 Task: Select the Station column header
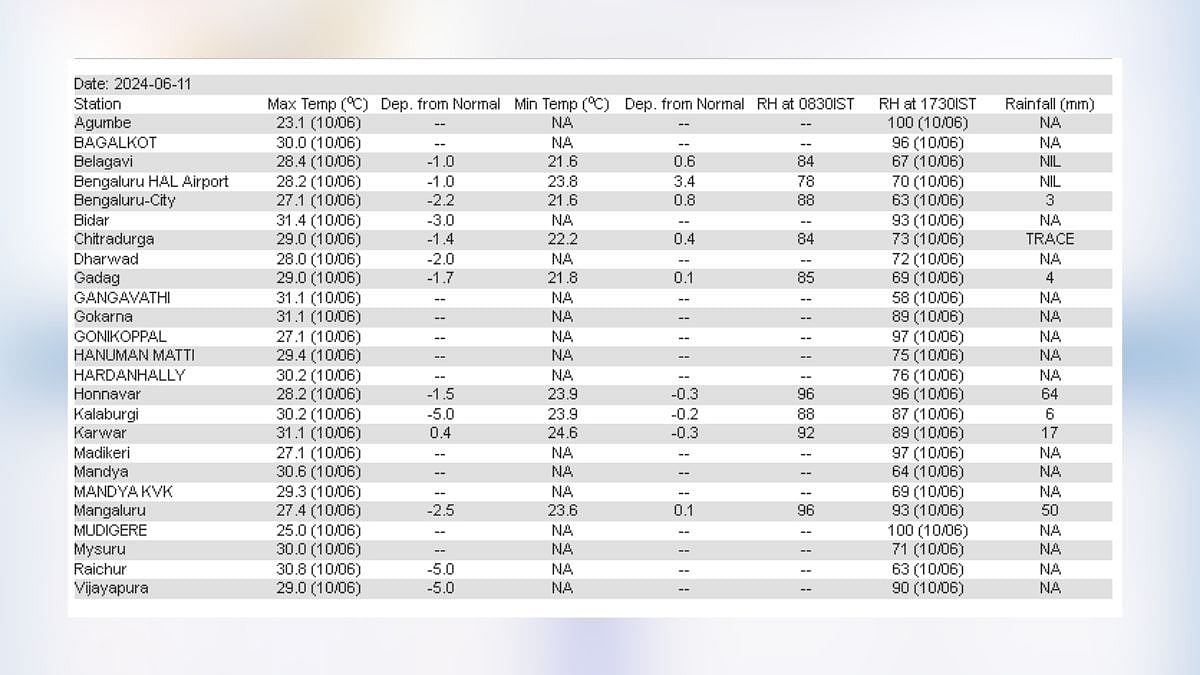pos(97,104)
